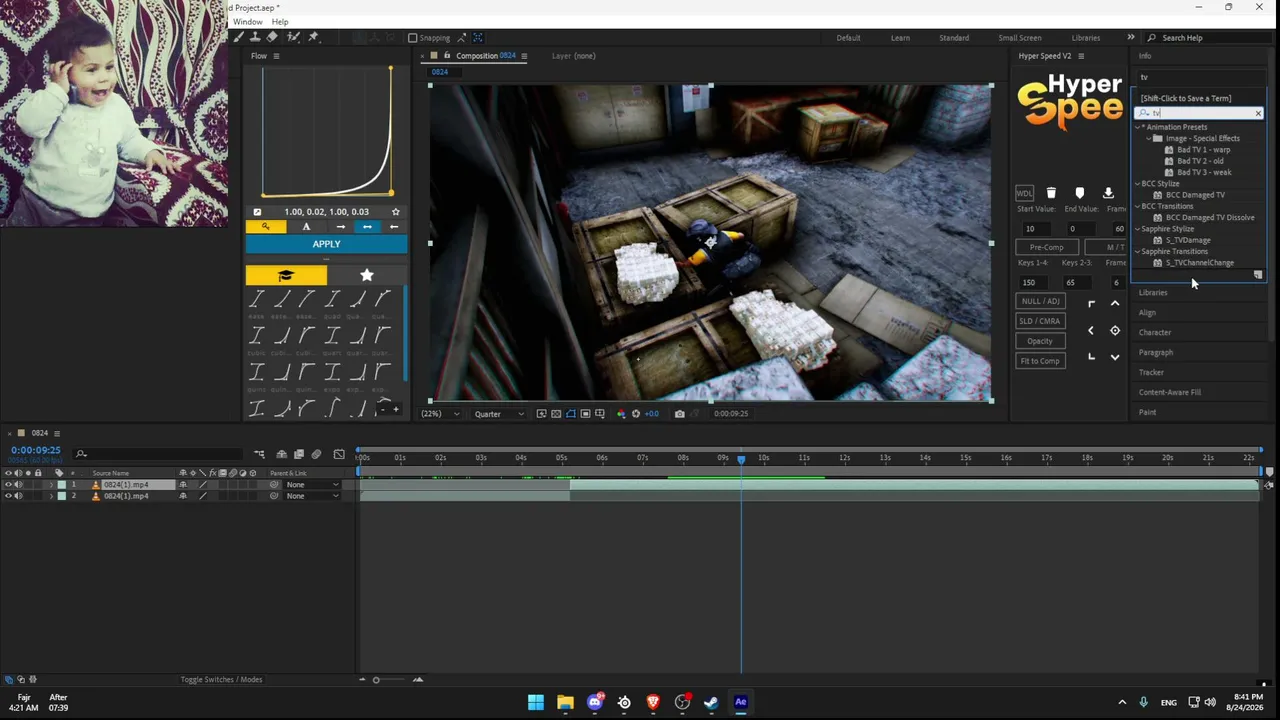
Task: Click the SLD / CMRA button
Action: (x=1040, y=321)
